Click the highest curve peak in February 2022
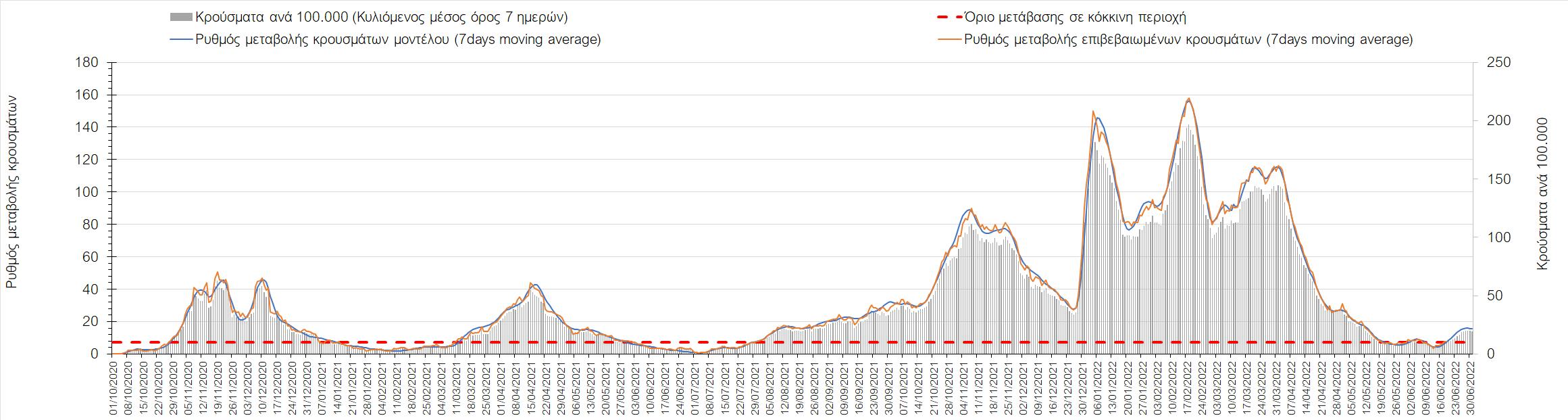 pyautogui.click(x=1188, y=99)
